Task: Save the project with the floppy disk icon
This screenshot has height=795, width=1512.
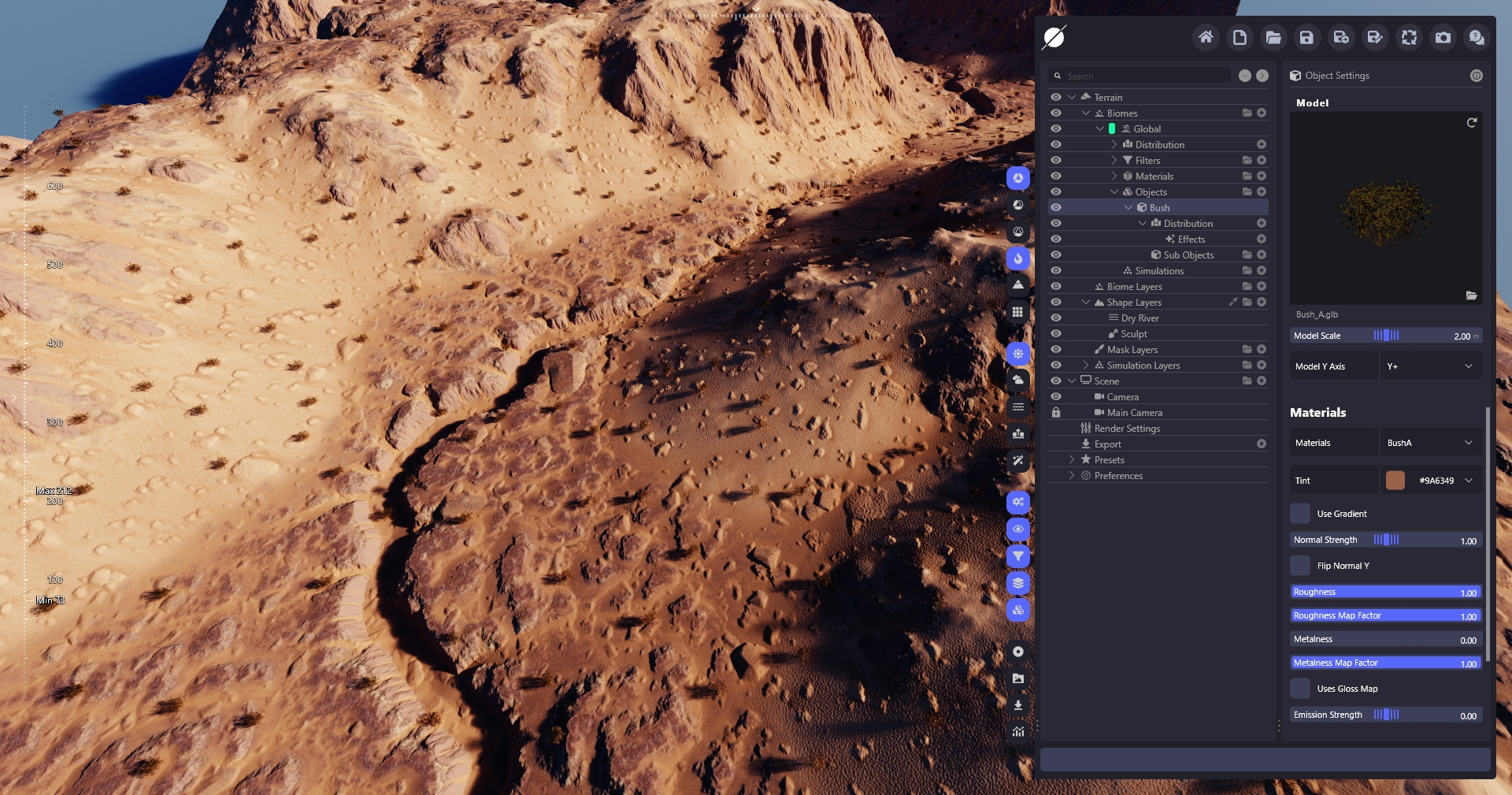Action: 1306,37
